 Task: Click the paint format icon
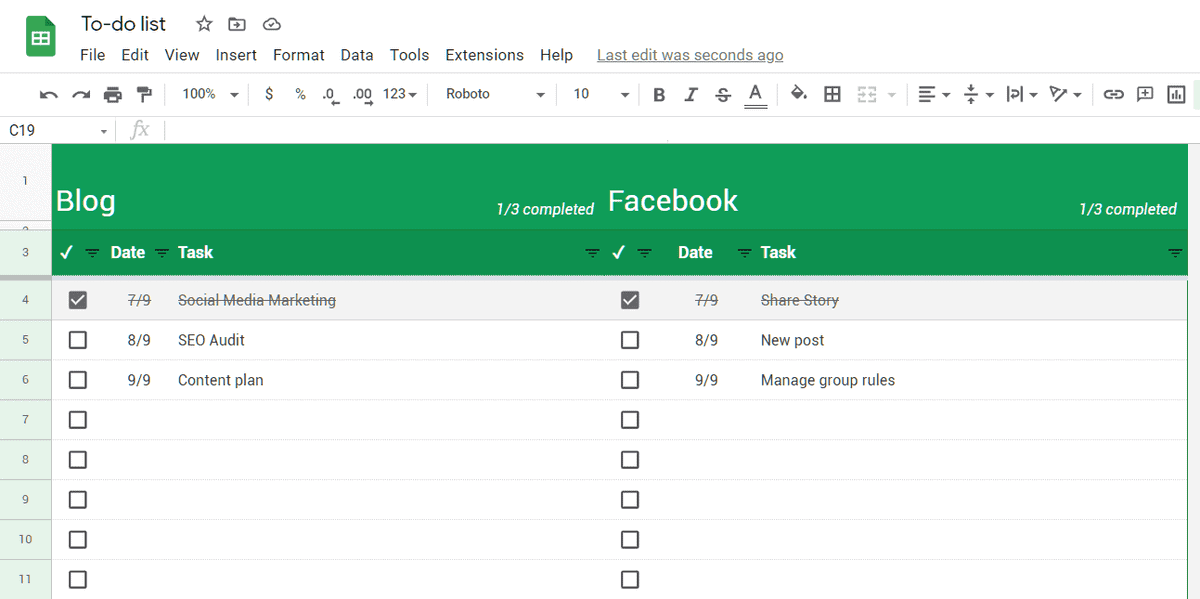click(142, 94)
